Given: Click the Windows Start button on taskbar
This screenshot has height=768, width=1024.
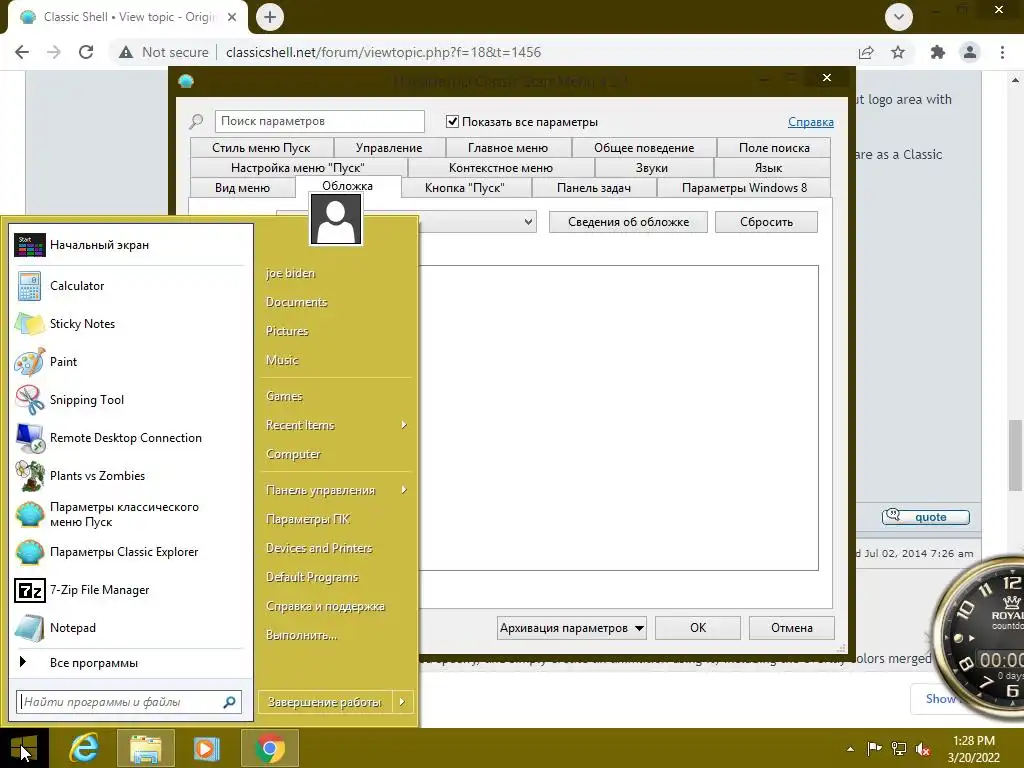Looking at the screenshot, I should tap(24, 748).
